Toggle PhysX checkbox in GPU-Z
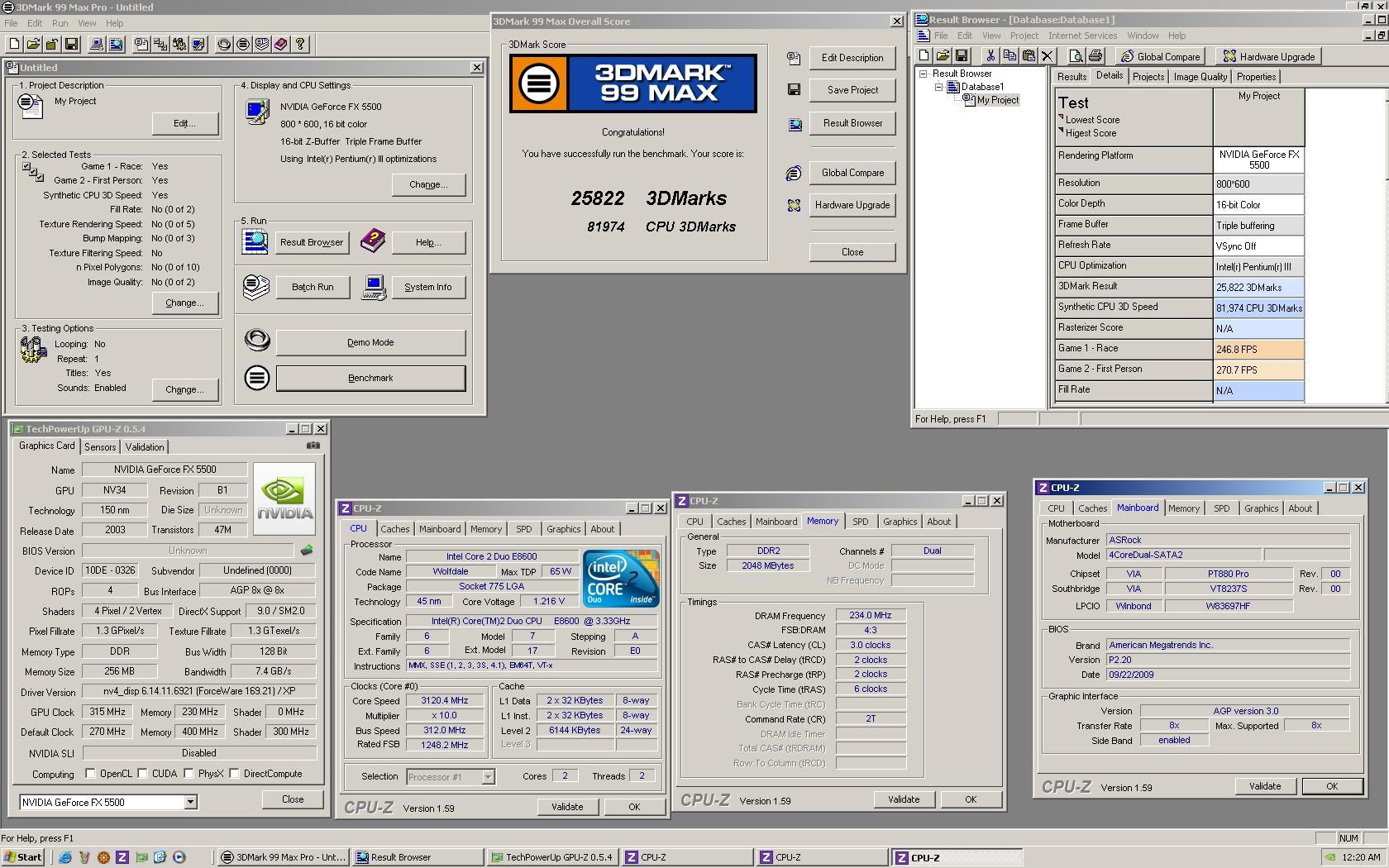 click(x=189, y=774)
